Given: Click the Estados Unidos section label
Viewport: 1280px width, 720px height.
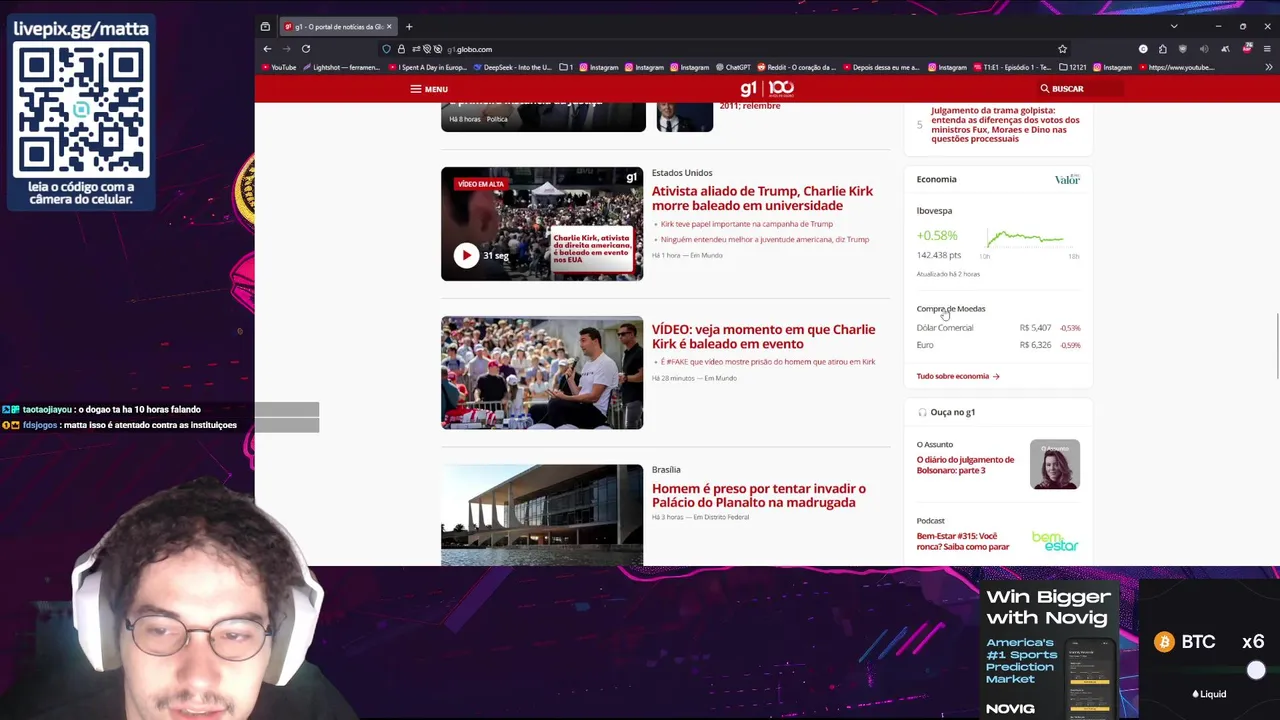Looking at the screenshot, I should [x=682, y=173].
